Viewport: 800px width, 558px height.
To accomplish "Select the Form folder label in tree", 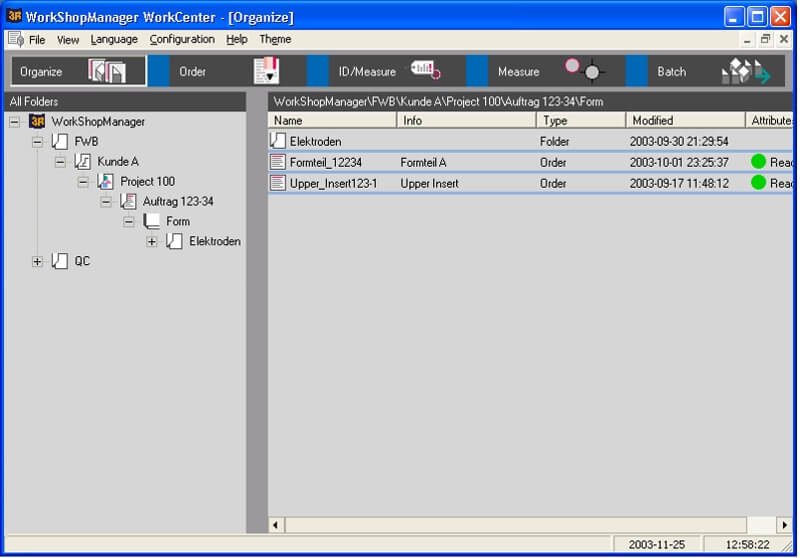I will click(x=178, y=221).
